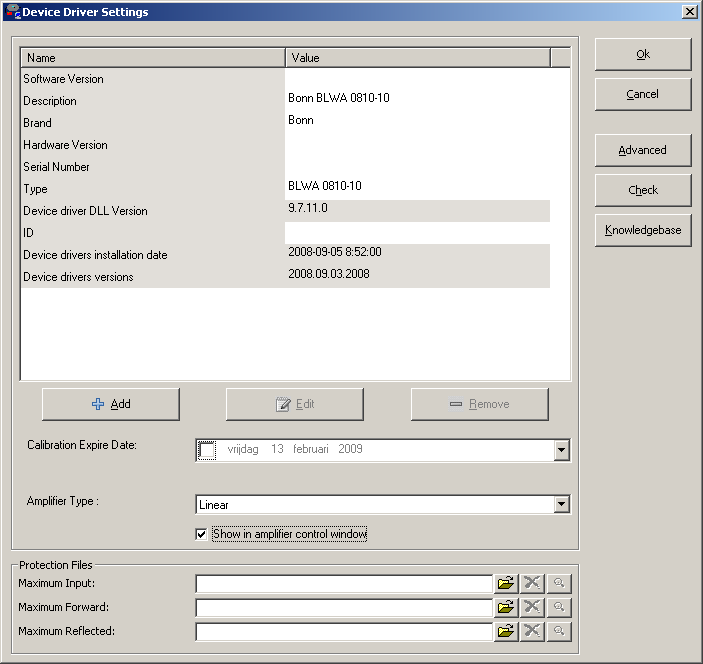703x664 pixels.
Task: Clear the Maximum Input protection file
Action: pyautogui.click(x=532, y=583)
